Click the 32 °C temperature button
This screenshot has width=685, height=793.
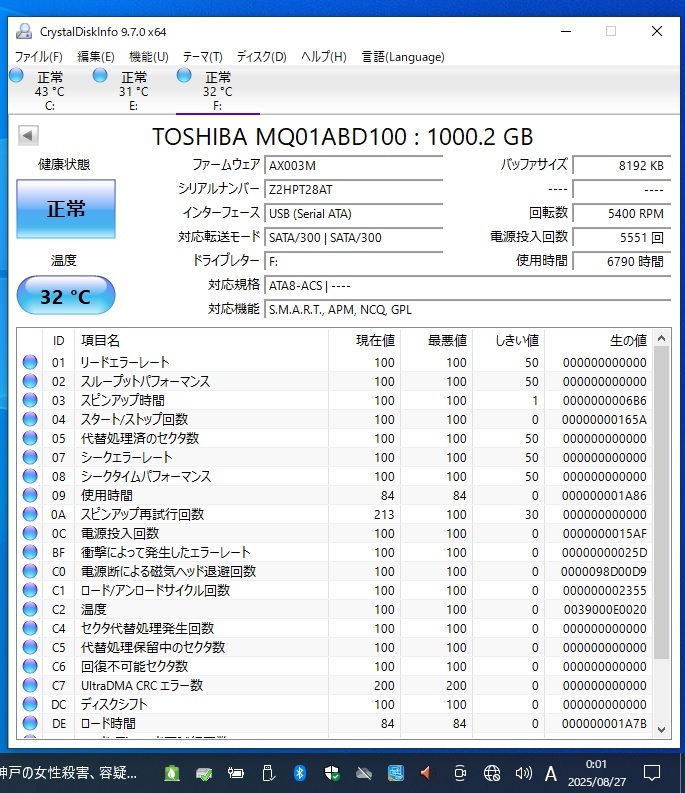tap(66, 295)
